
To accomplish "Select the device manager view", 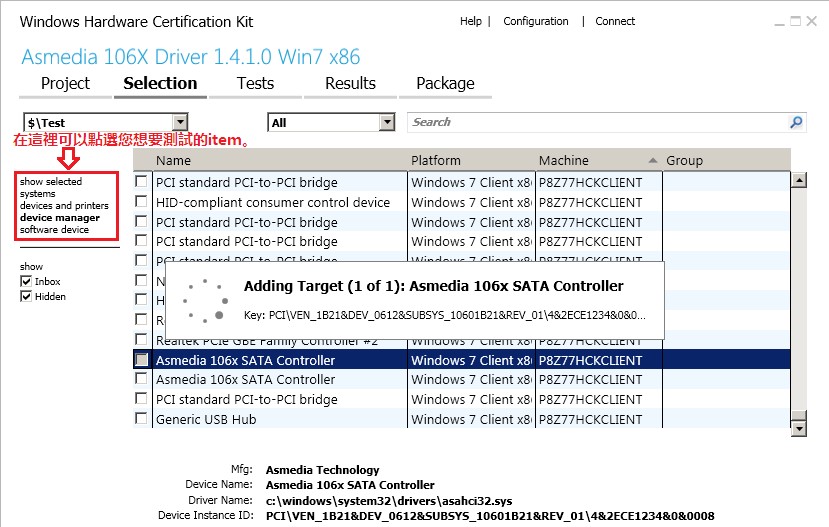I will [60, 217].
